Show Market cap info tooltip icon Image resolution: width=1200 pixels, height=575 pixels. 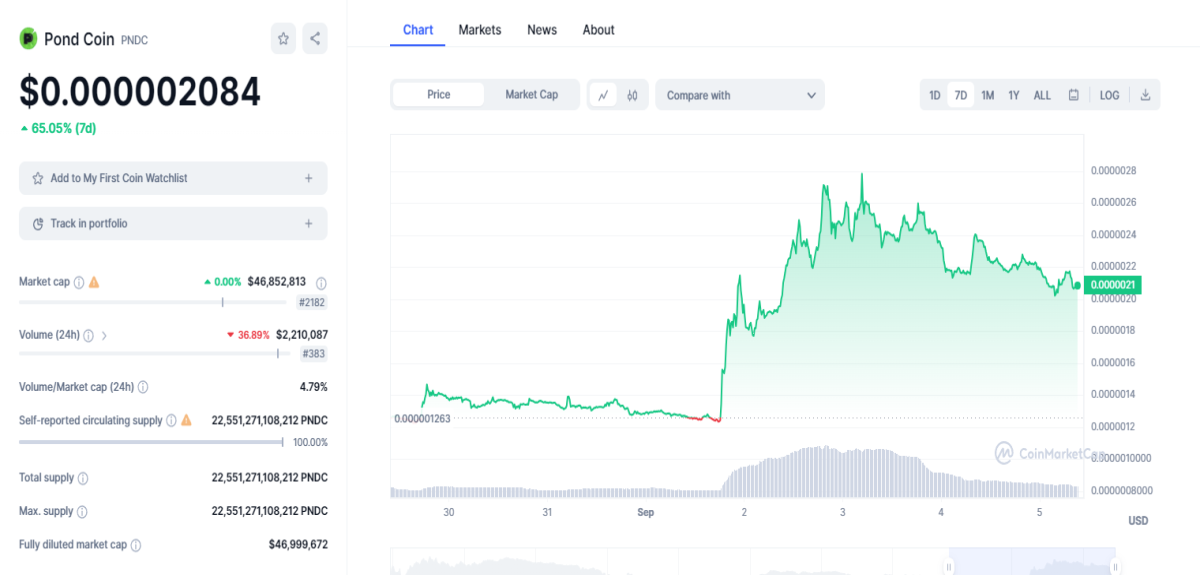coord(79,282)
